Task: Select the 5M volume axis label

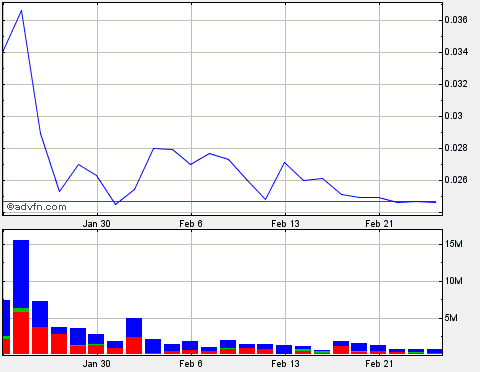Action: [451, 318]
